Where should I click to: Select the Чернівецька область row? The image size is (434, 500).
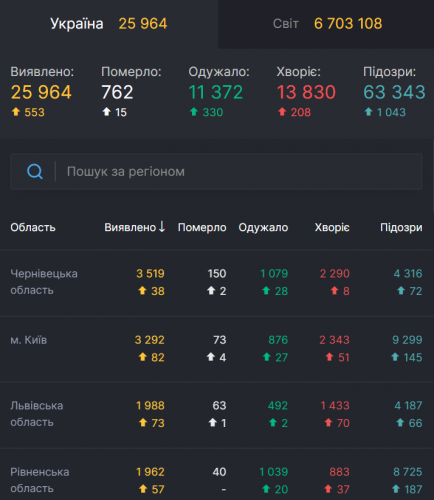point(217,283)
